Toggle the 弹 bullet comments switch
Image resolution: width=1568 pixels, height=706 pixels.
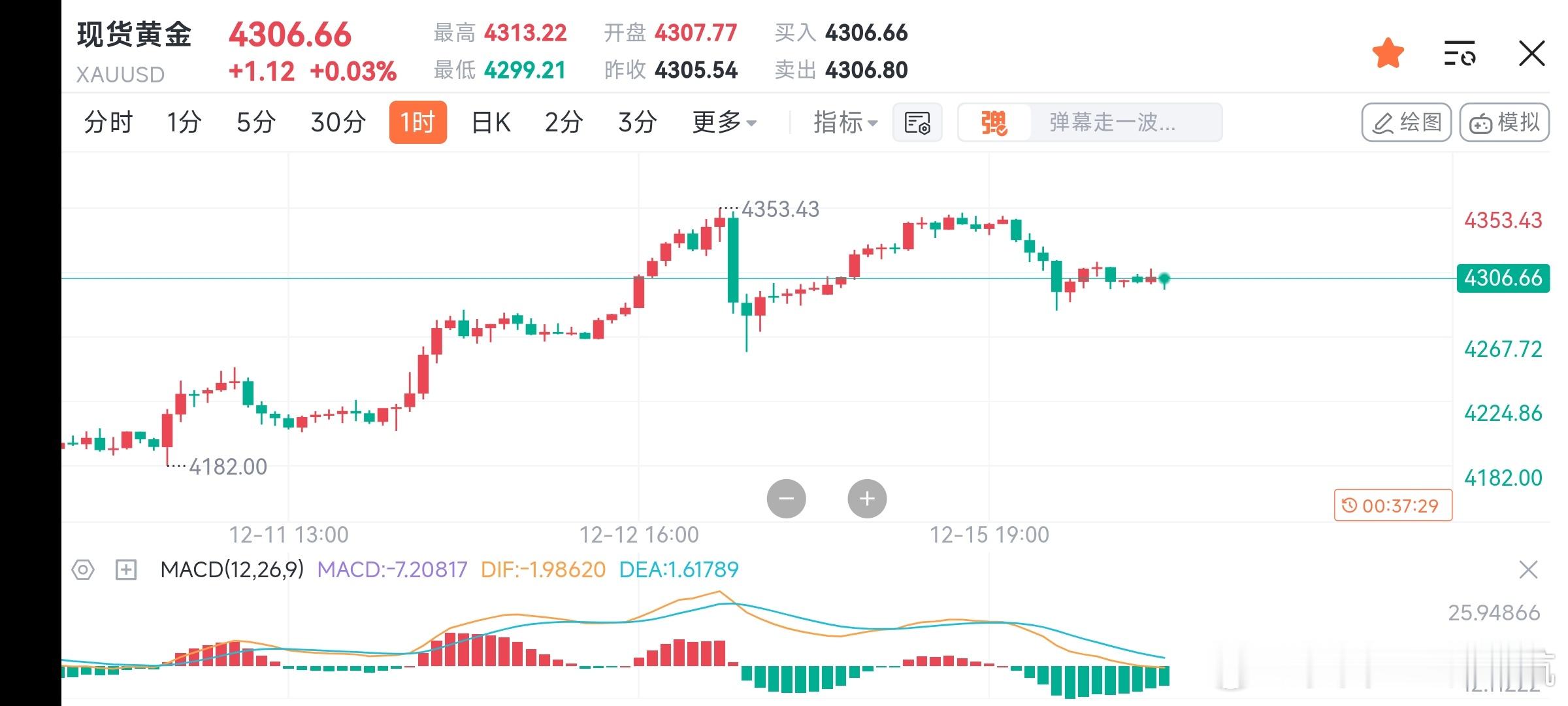click(994, 122)
